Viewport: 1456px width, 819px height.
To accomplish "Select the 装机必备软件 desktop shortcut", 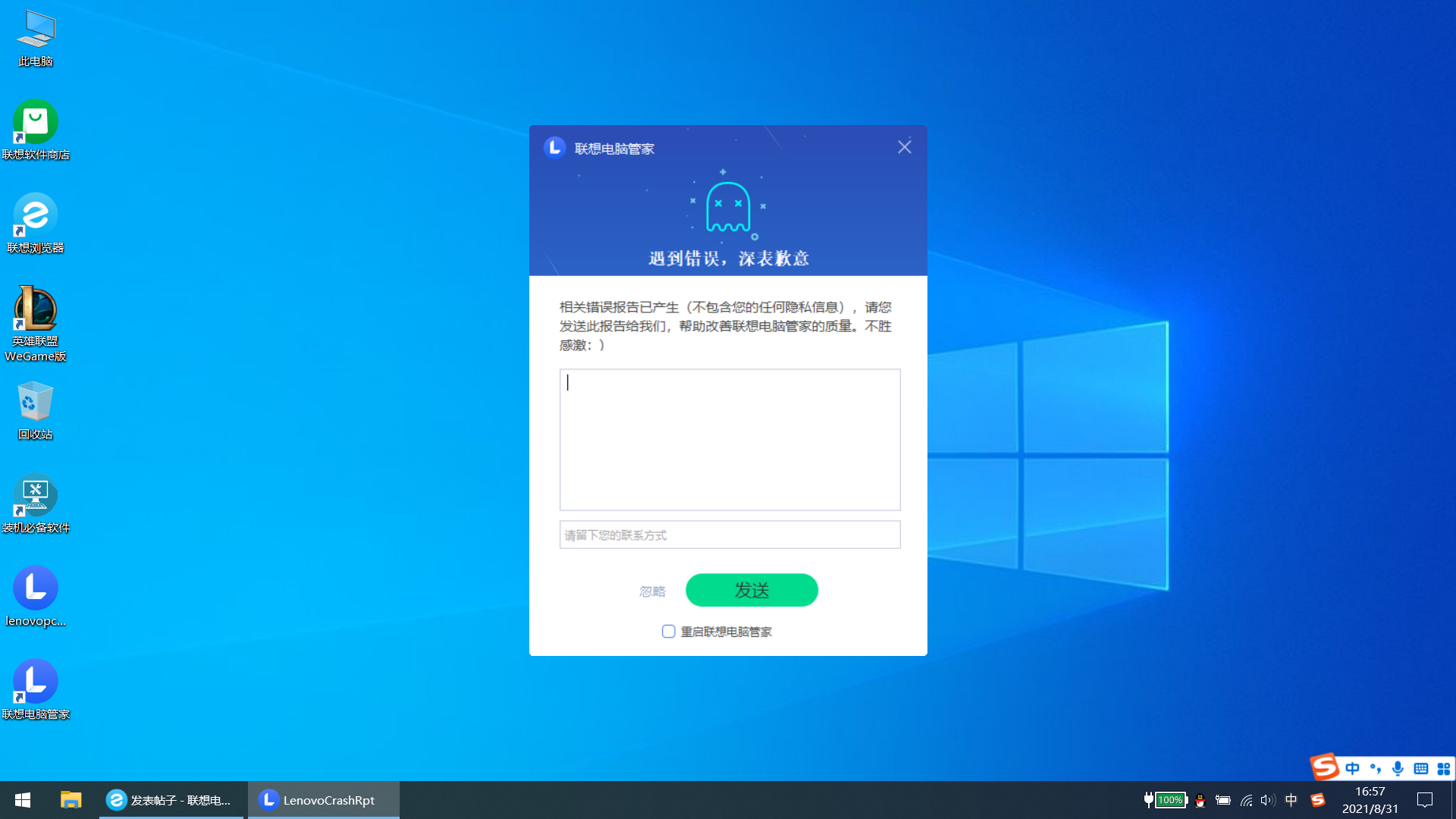I will click(36, 504).
